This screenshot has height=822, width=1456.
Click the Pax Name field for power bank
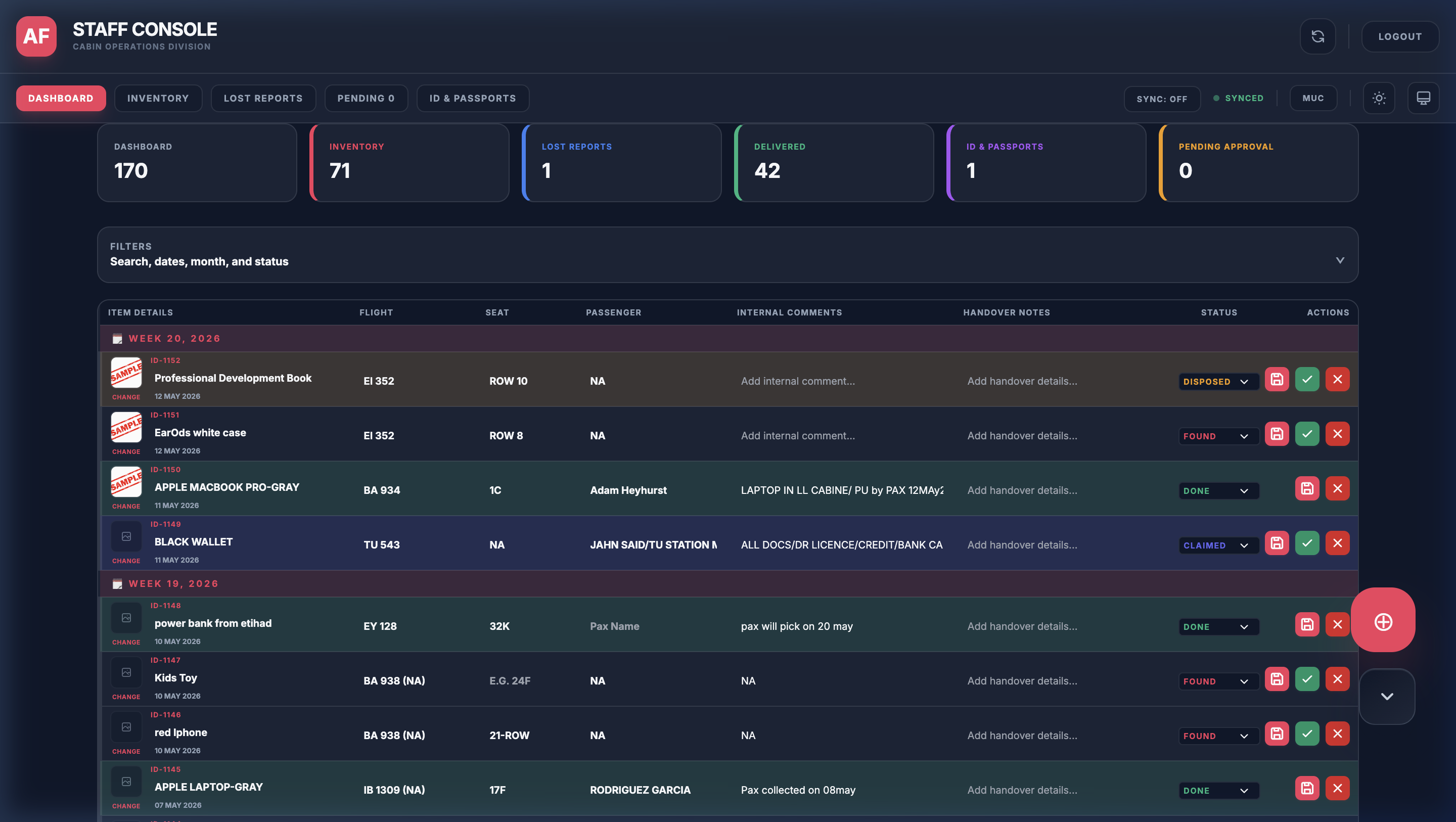[x=653, y=626]
